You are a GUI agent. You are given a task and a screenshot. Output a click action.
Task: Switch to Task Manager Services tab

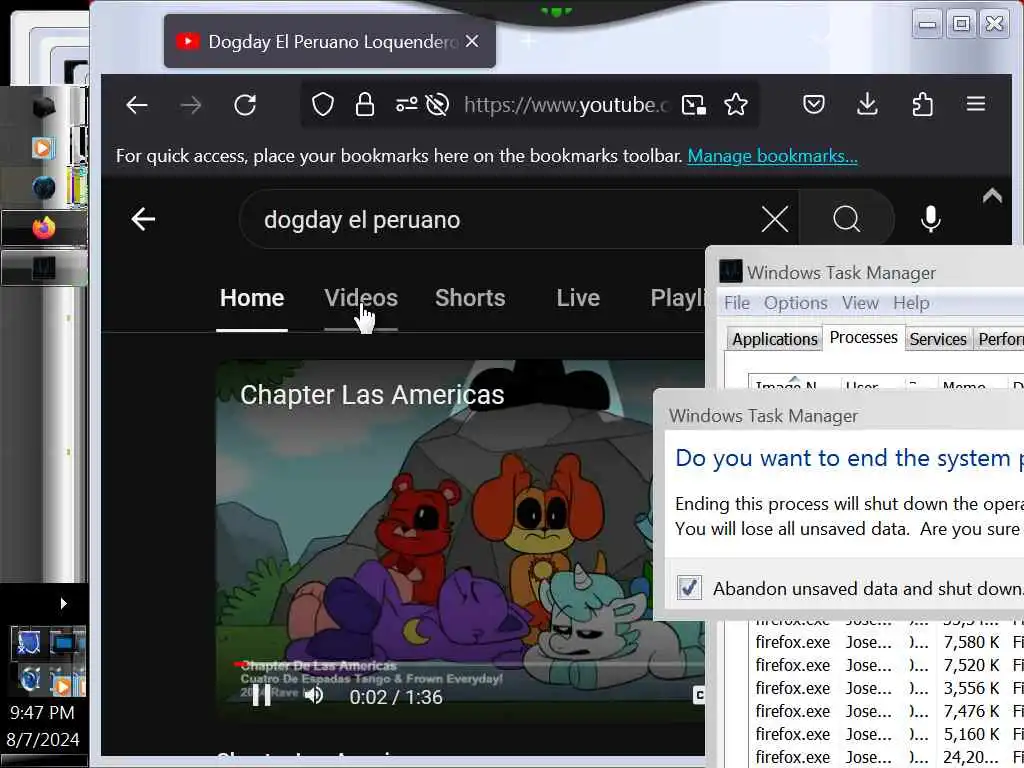(938, 339)
